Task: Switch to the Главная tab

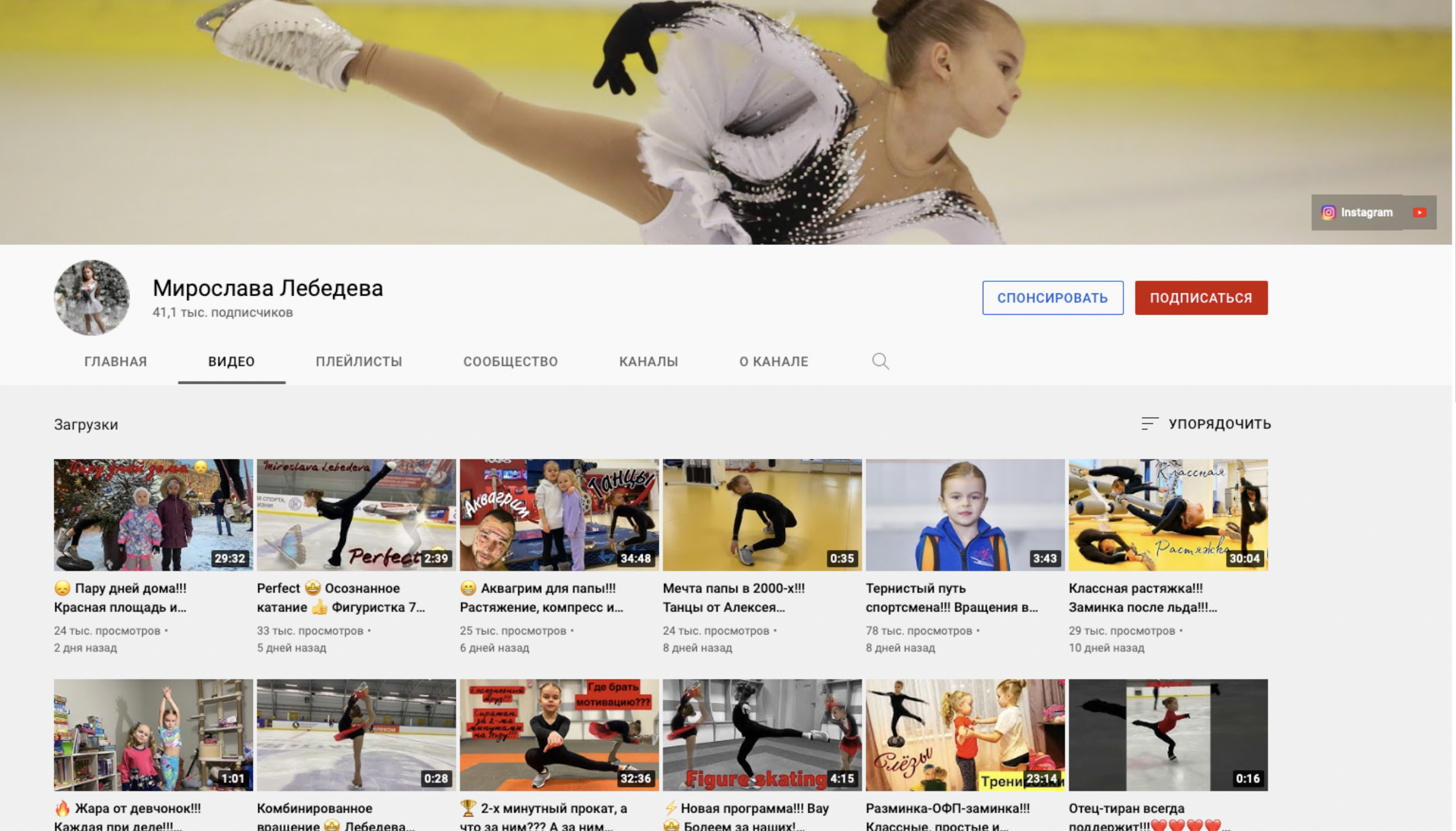Action: (116, 361)
